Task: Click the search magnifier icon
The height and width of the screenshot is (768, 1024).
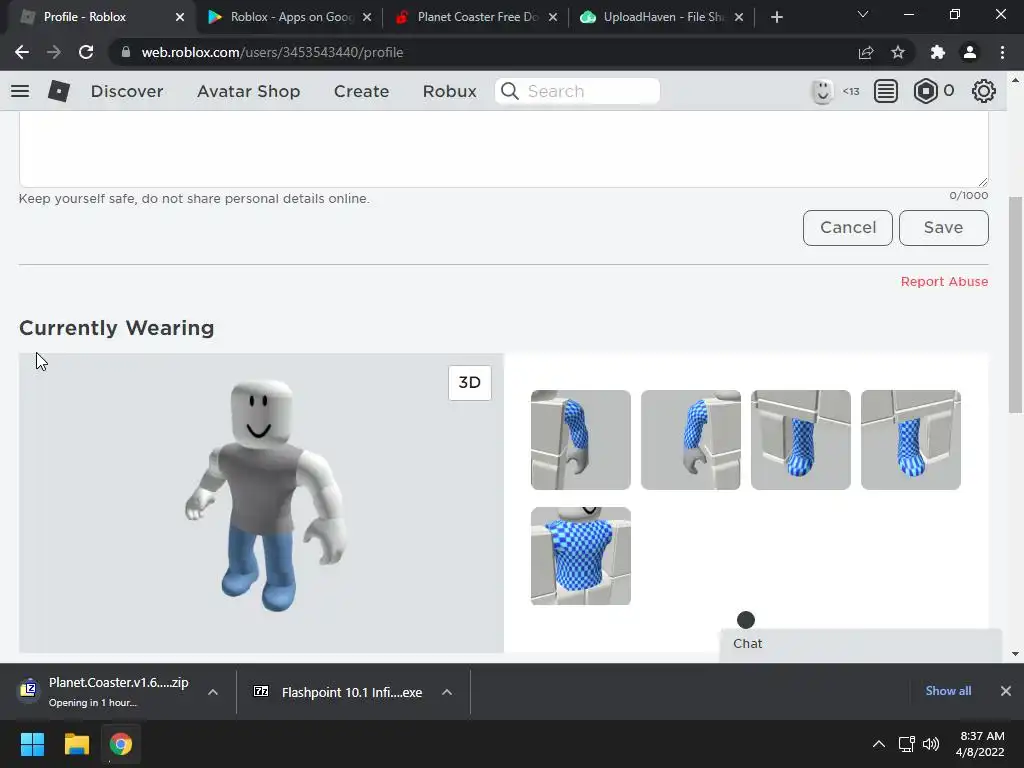Action: click(x=510, y=91)
